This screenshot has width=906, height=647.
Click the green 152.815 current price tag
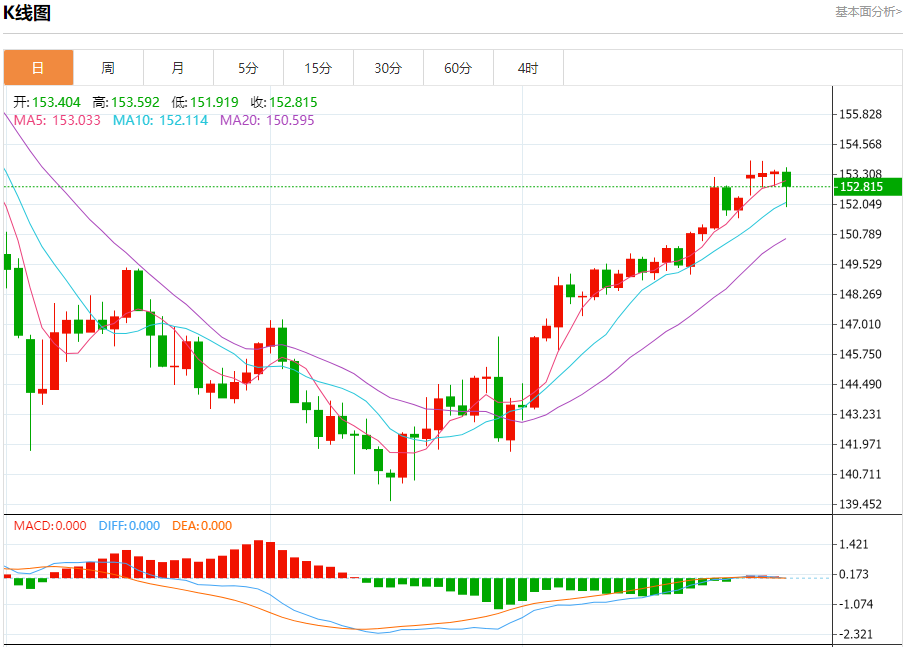tap(868, 187)
